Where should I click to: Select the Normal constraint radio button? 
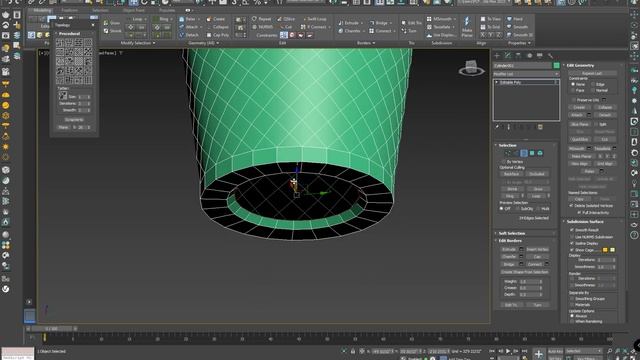tap(593, 90)
